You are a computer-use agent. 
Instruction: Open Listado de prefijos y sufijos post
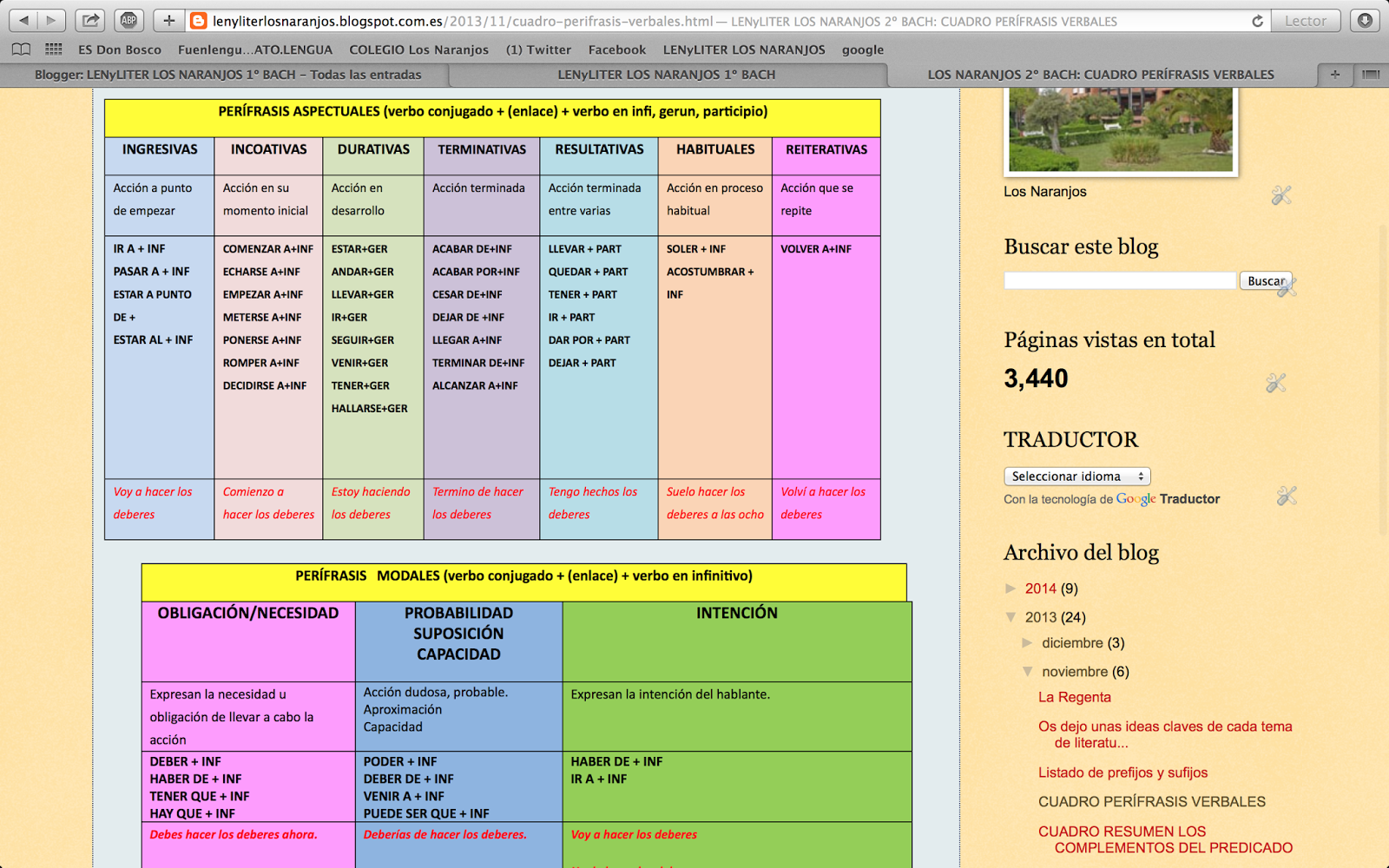1122,773
